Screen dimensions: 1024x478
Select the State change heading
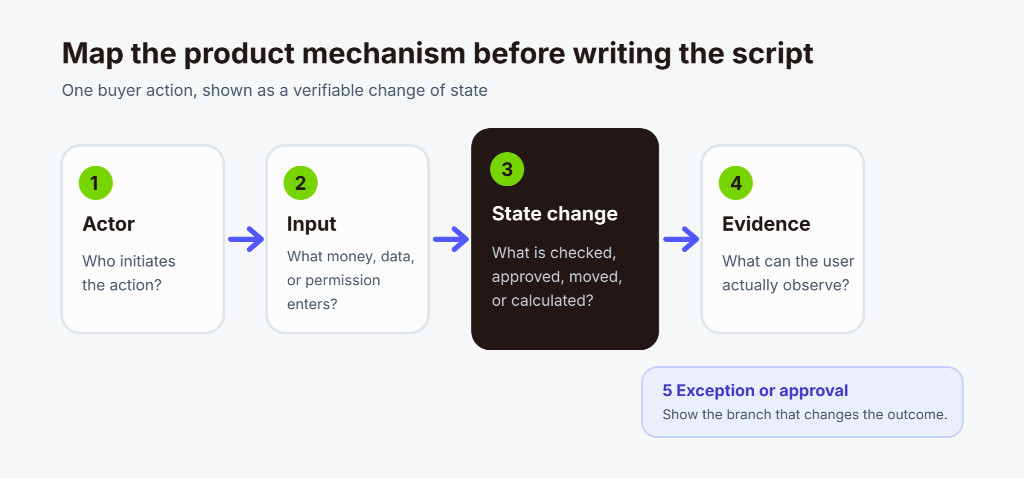click(554, 214)
